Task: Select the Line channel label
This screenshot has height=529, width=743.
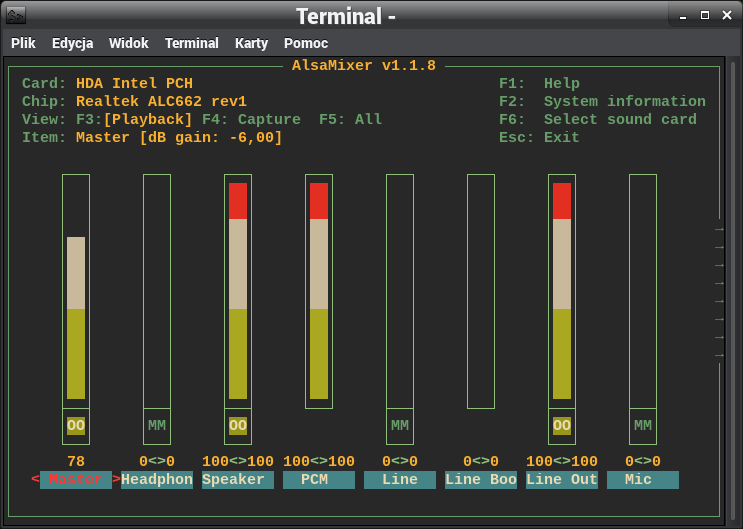Action: 400,480
